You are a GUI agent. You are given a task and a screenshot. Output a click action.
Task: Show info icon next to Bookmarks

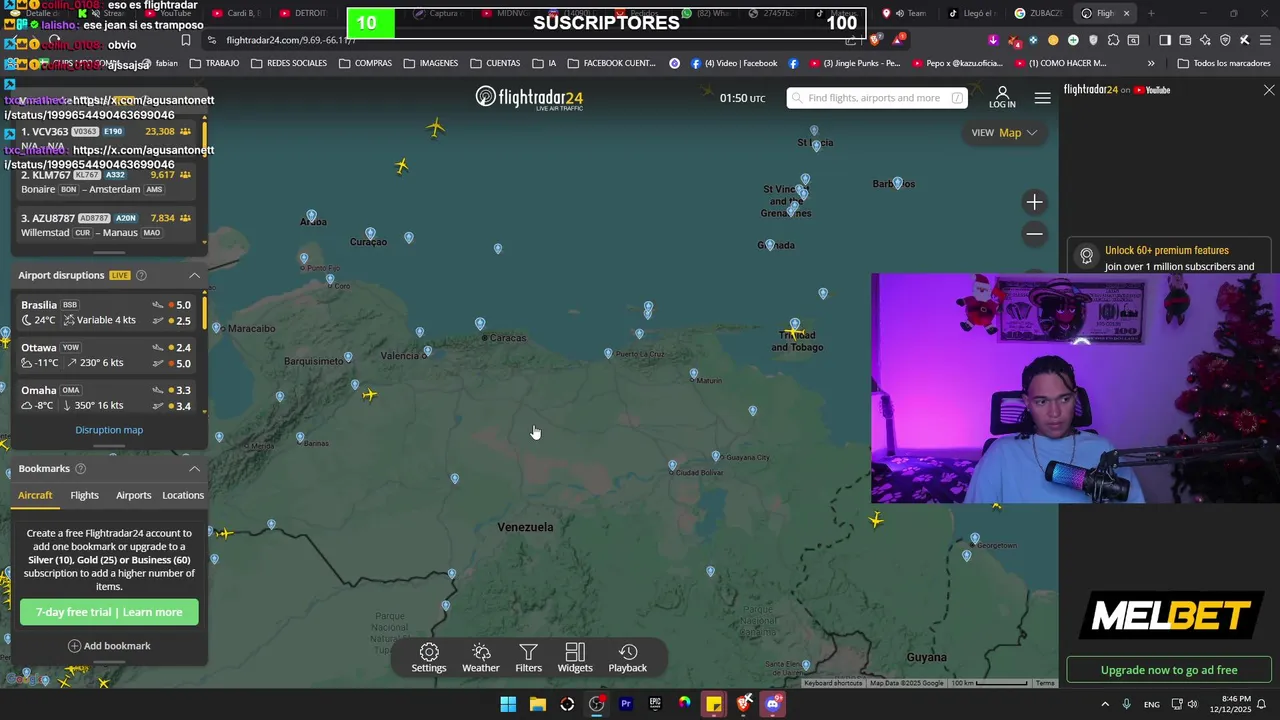(81, 468)
